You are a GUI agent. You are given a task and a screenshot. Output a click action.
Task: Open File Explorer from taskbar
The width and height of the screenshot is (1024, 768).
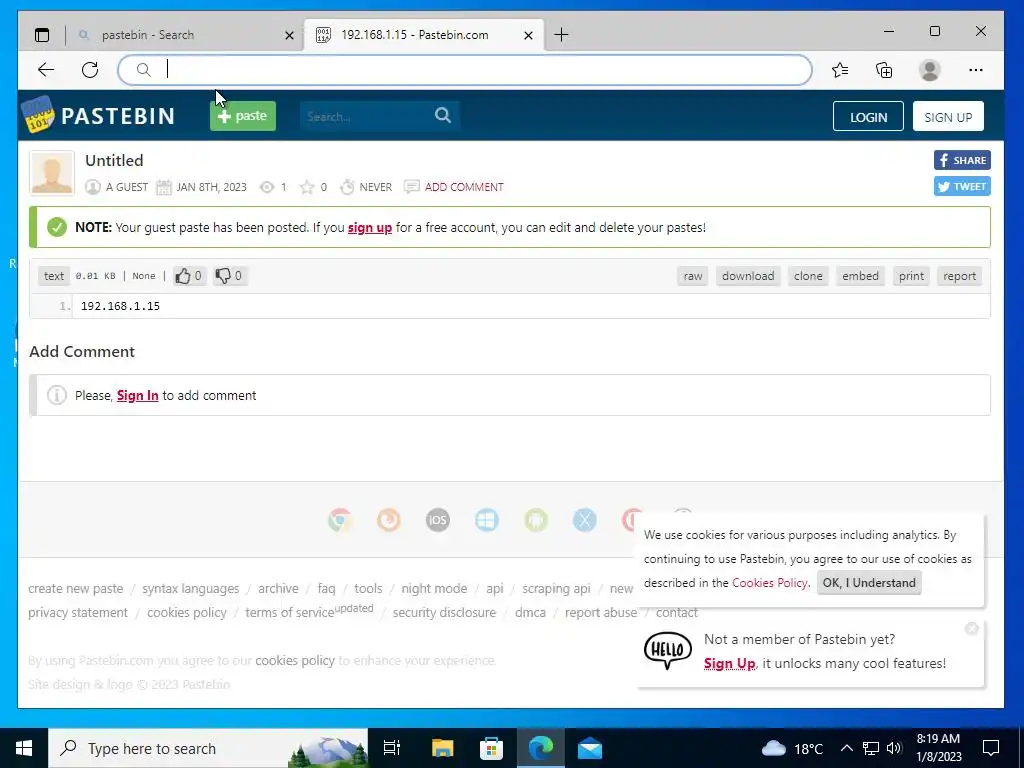(x=442, y=748)
